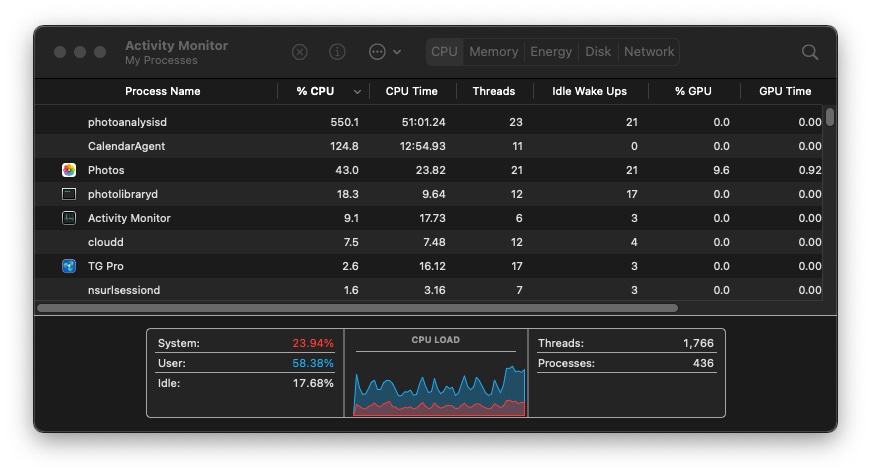The height and width of the screenshot is (474, 871).
Task: Select the Activity Monitor process name
Action: (x=129, y=218)
